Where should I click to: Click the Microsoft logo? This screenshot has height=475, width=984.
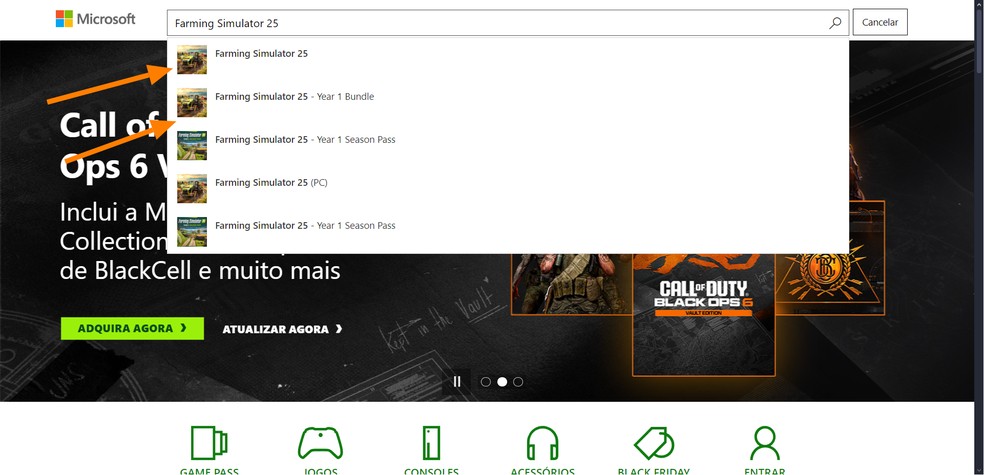pos(95,19)
